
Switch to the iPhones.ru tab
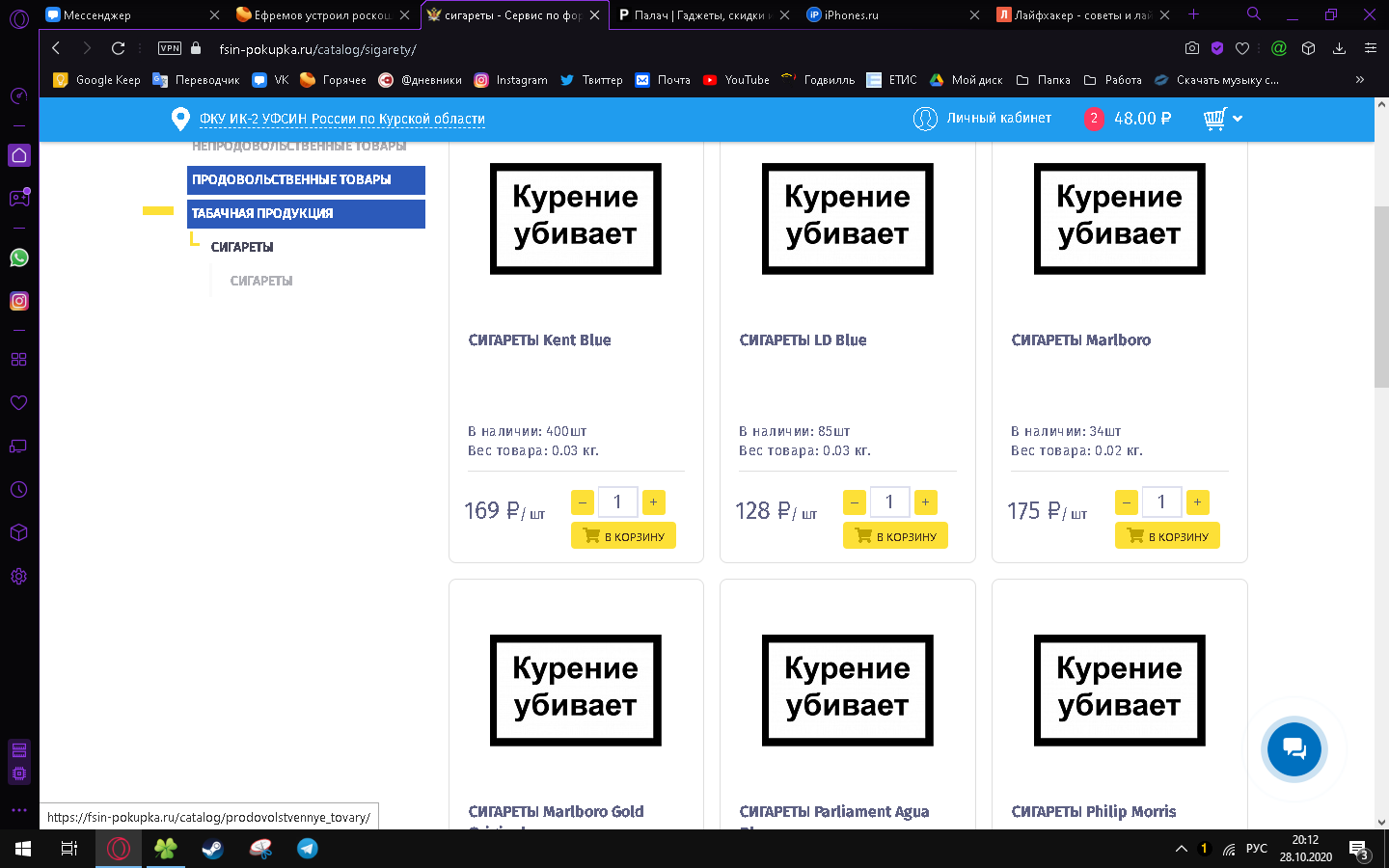point(892,14)
